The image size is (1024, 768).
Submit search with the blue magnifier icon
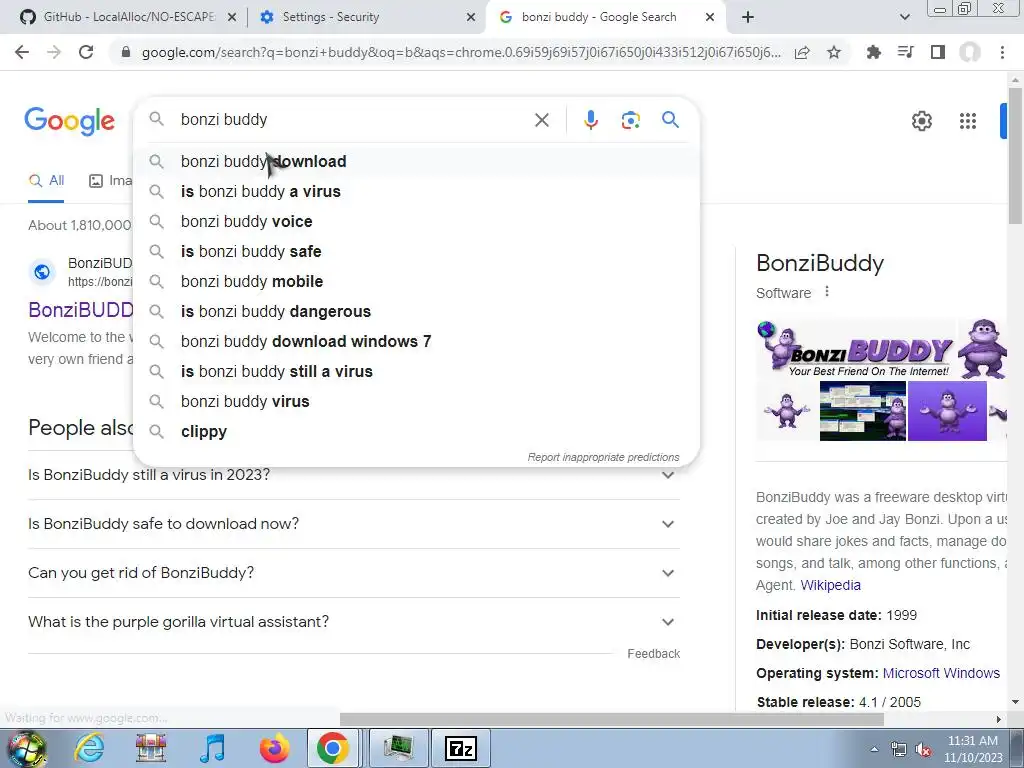click(670, 120)
